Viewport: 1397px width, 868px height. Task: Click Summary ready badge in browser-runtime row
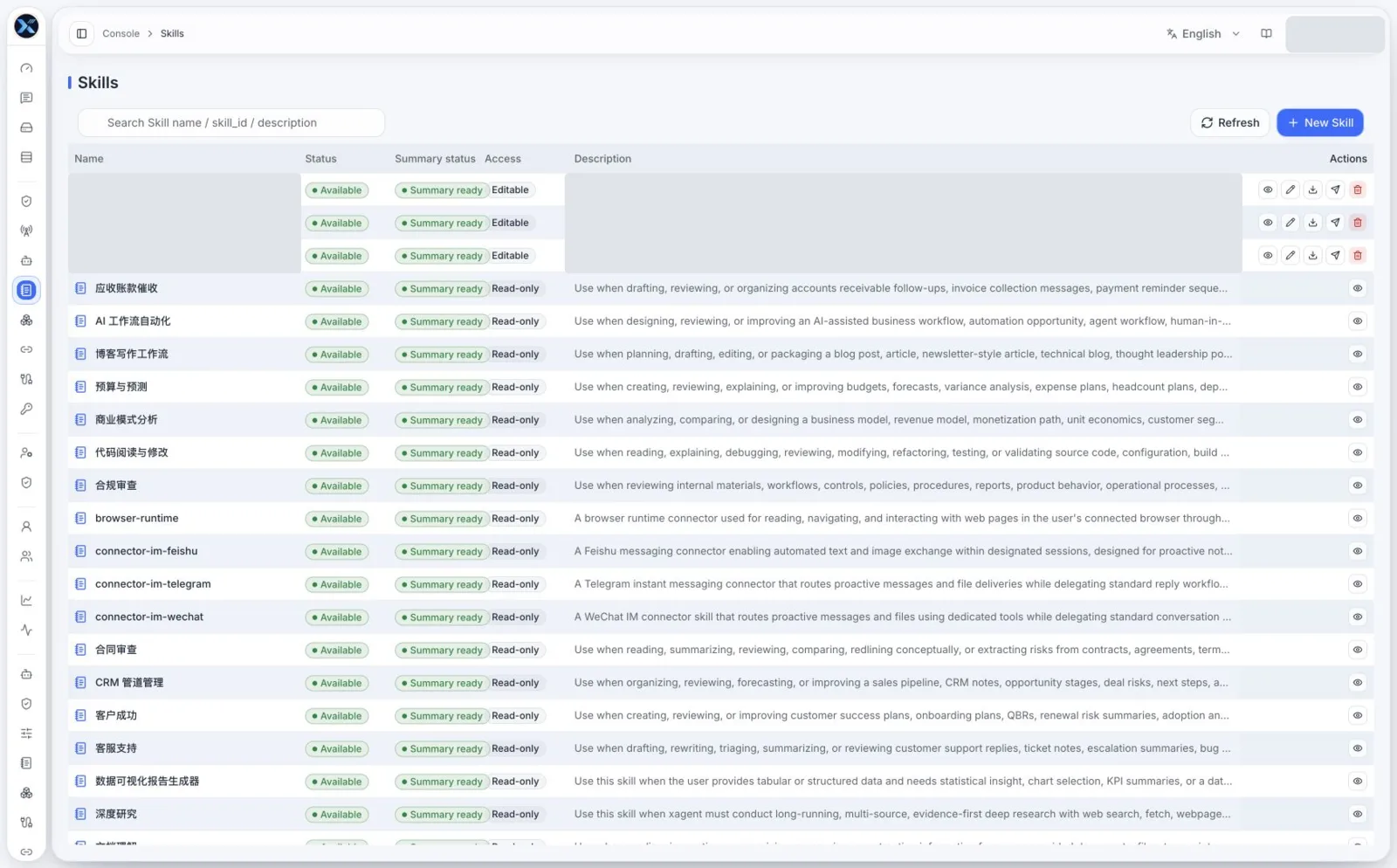[442, 519]
